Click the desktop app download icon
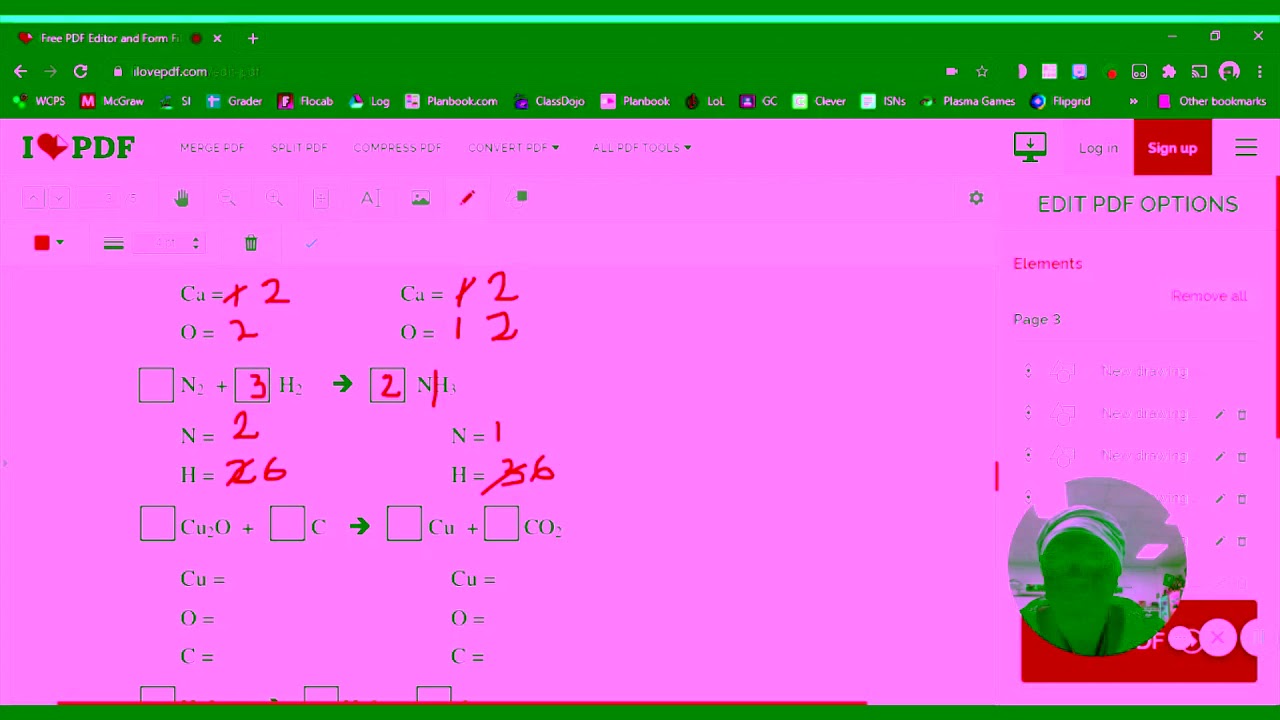This screenshot has width=1280, height=720. click(x=1030, y=147)
